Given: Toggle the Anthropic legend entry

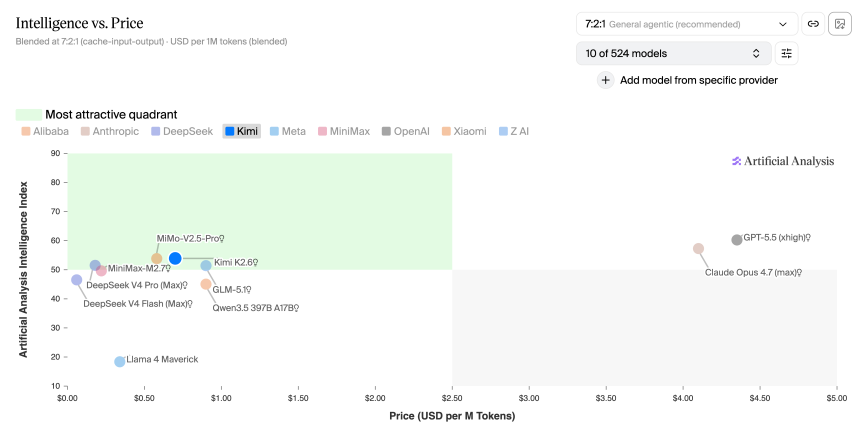Looking at the screenshot, I should 110,131.
